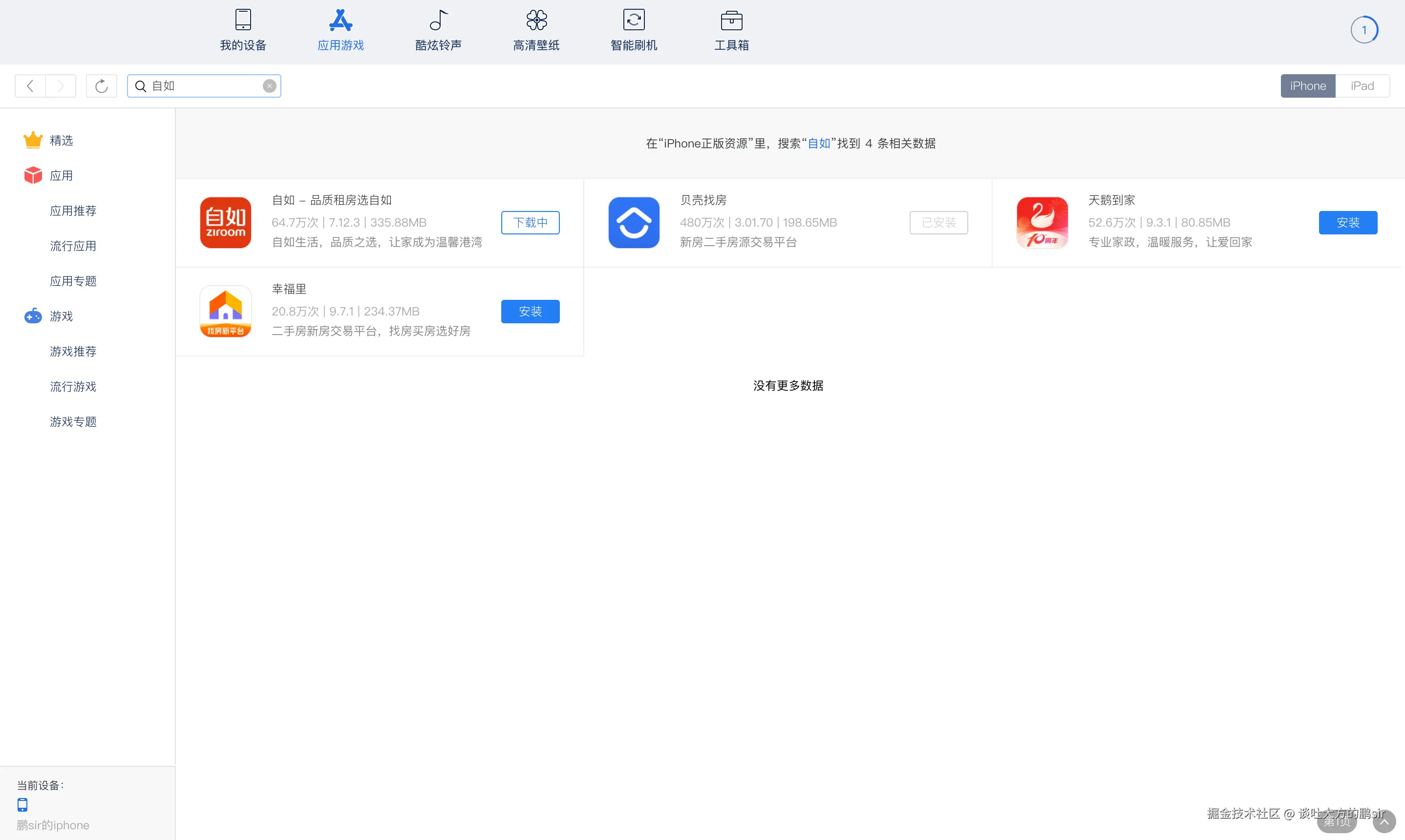Open Popular Apps (流行应用) in the sidebar
1405x840 pixels.
pyautogui.click(x=73, y=246)
